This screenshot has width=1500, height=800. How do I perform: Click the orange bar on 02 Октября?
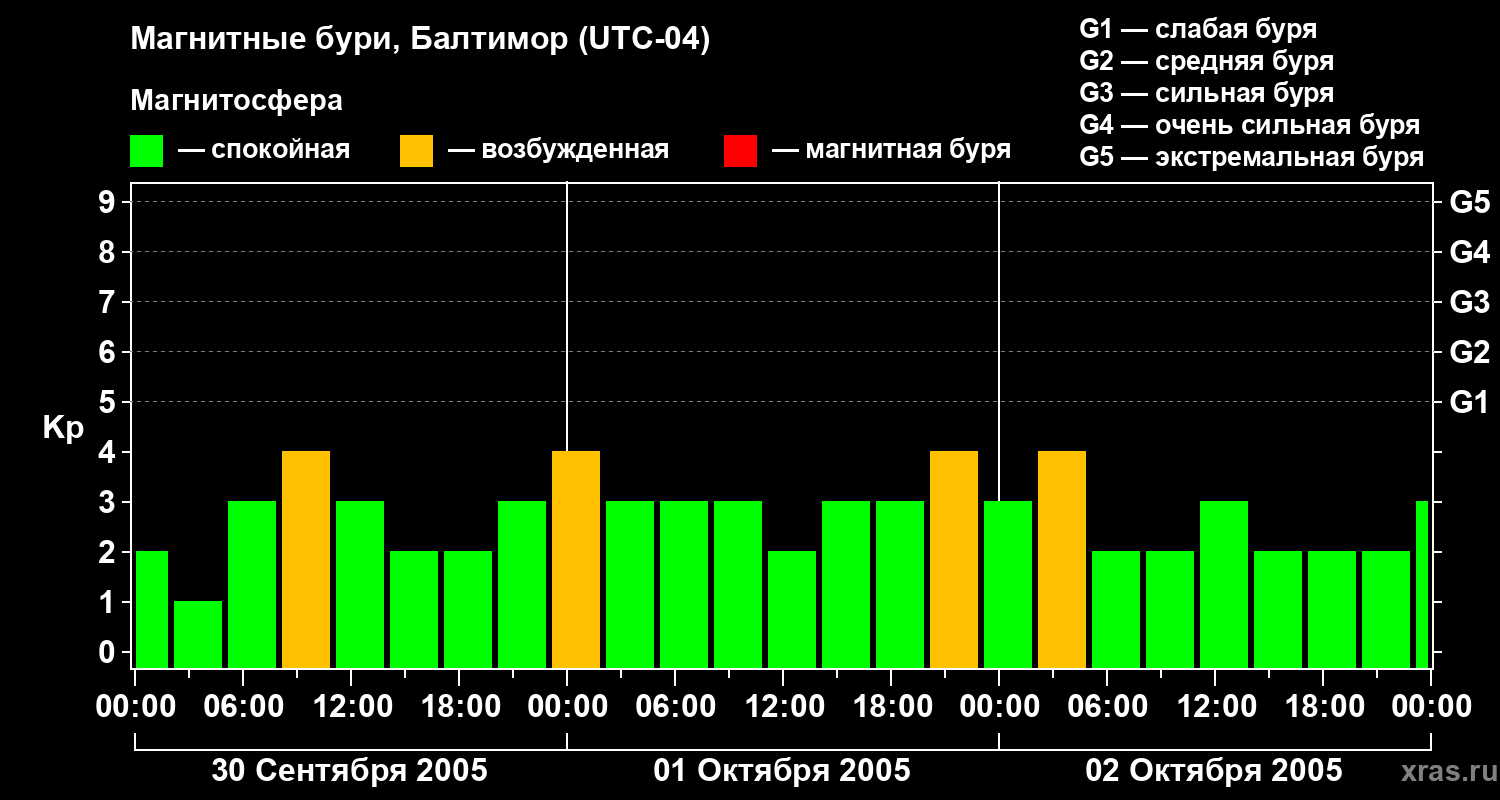point(1062,559)
